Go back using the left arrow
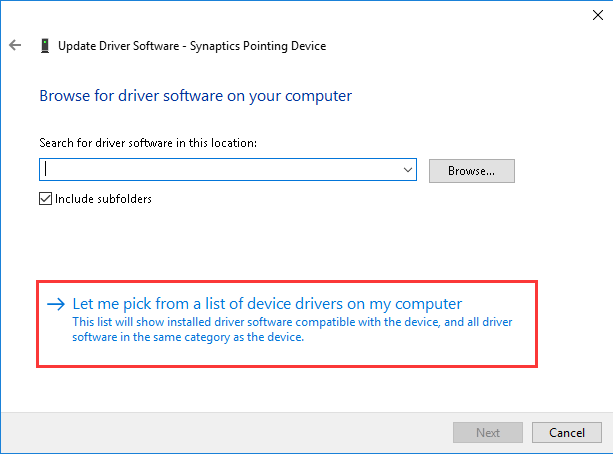The height and width of the screenshot is (454, 613). 15,45
